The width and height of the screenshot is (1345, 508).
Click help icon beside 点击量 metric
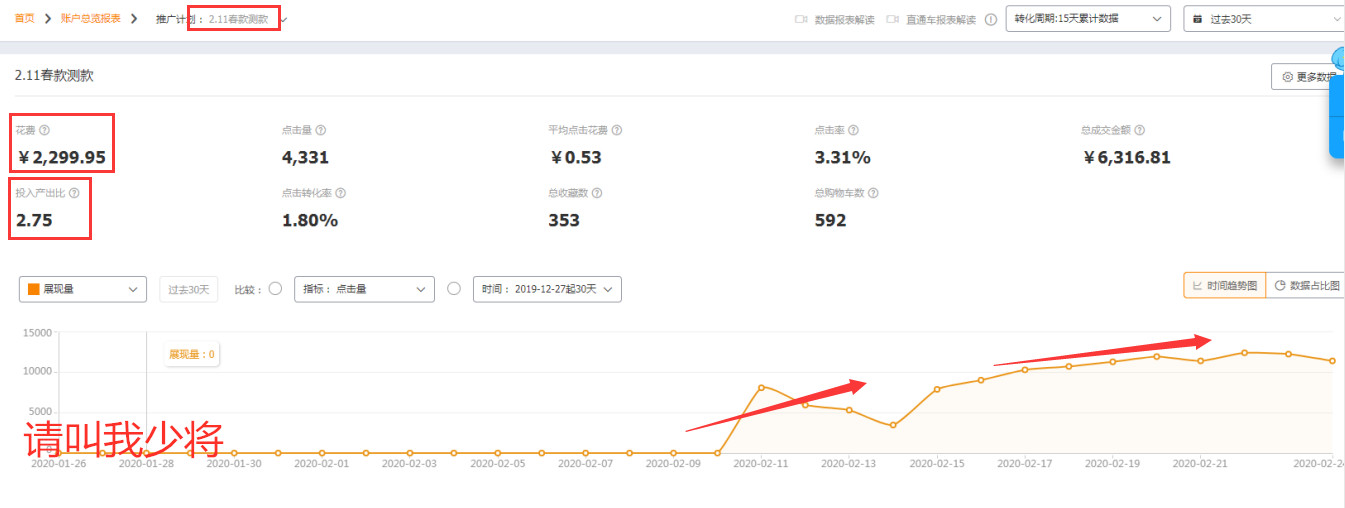click(321, 130)
